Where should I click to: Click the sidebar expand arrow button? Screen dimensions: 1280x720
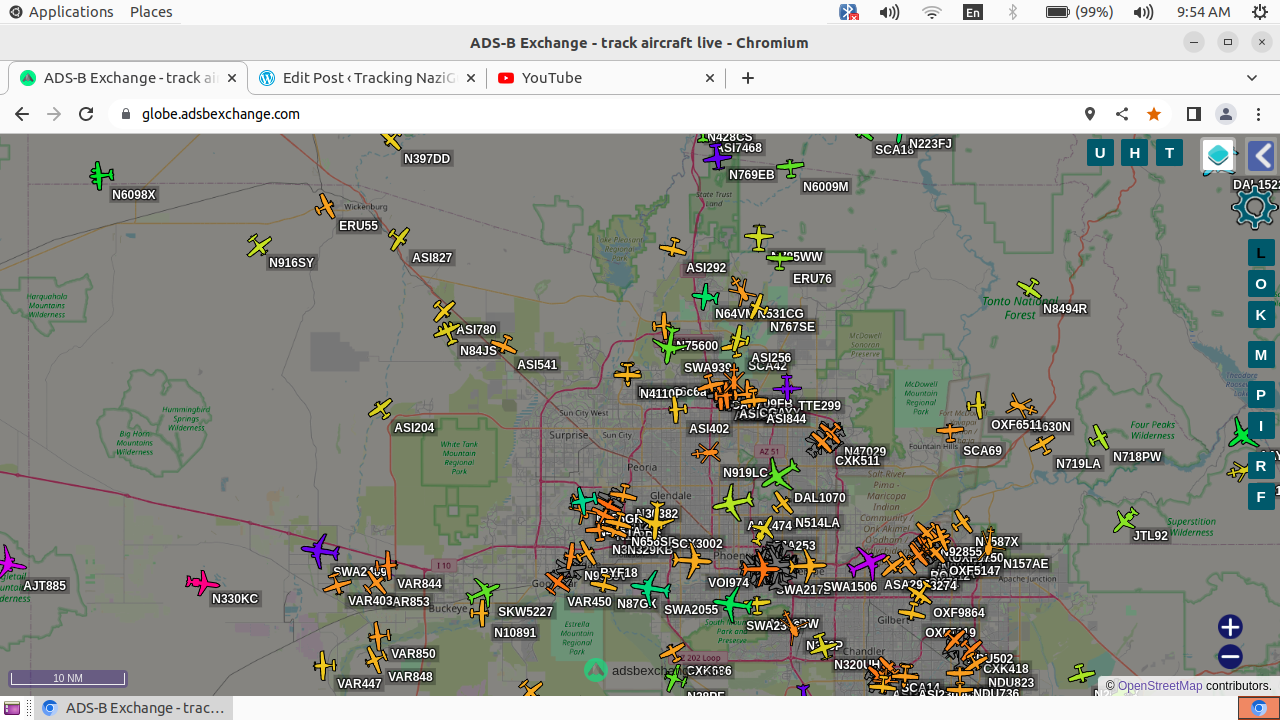[1261, 156]
